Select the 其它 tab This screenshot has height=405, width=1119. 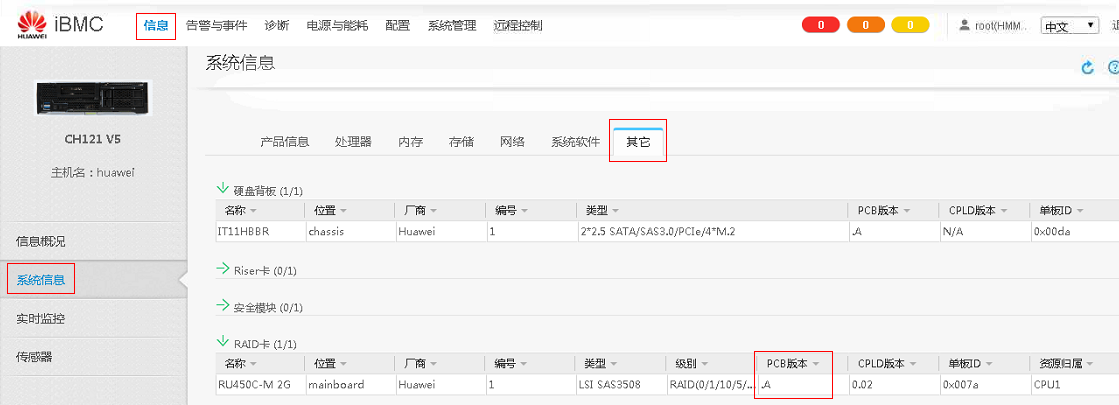(638, 141)
